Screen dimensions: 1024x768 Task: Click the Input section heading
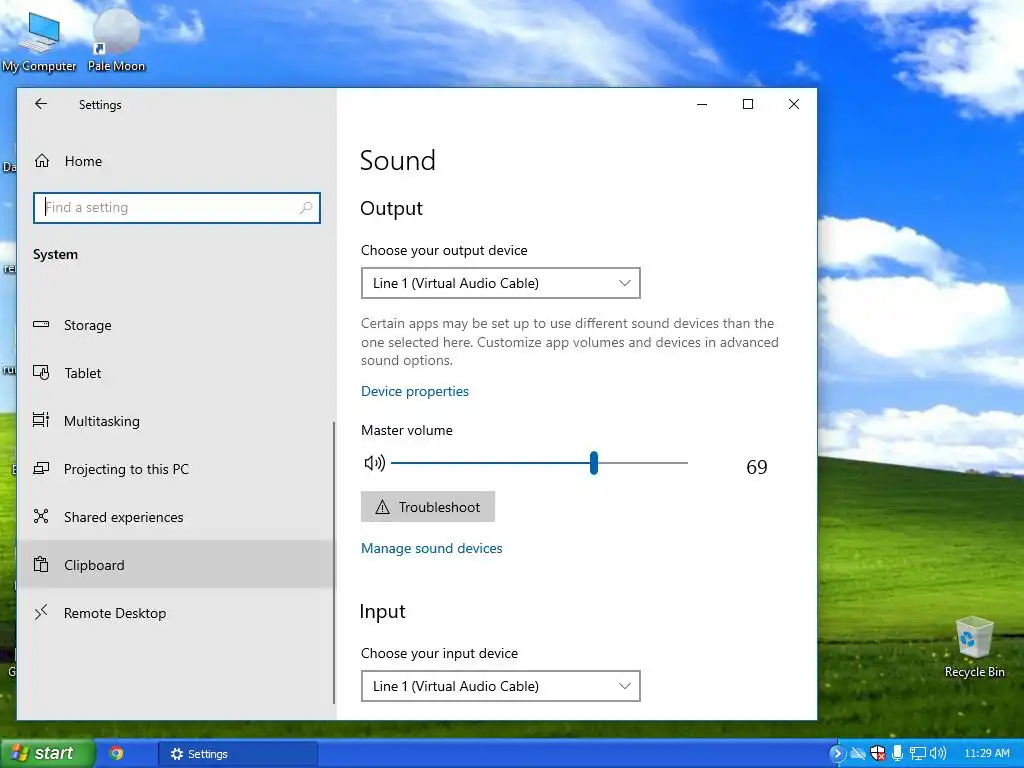pyautogui.click(x=383, y=612)
